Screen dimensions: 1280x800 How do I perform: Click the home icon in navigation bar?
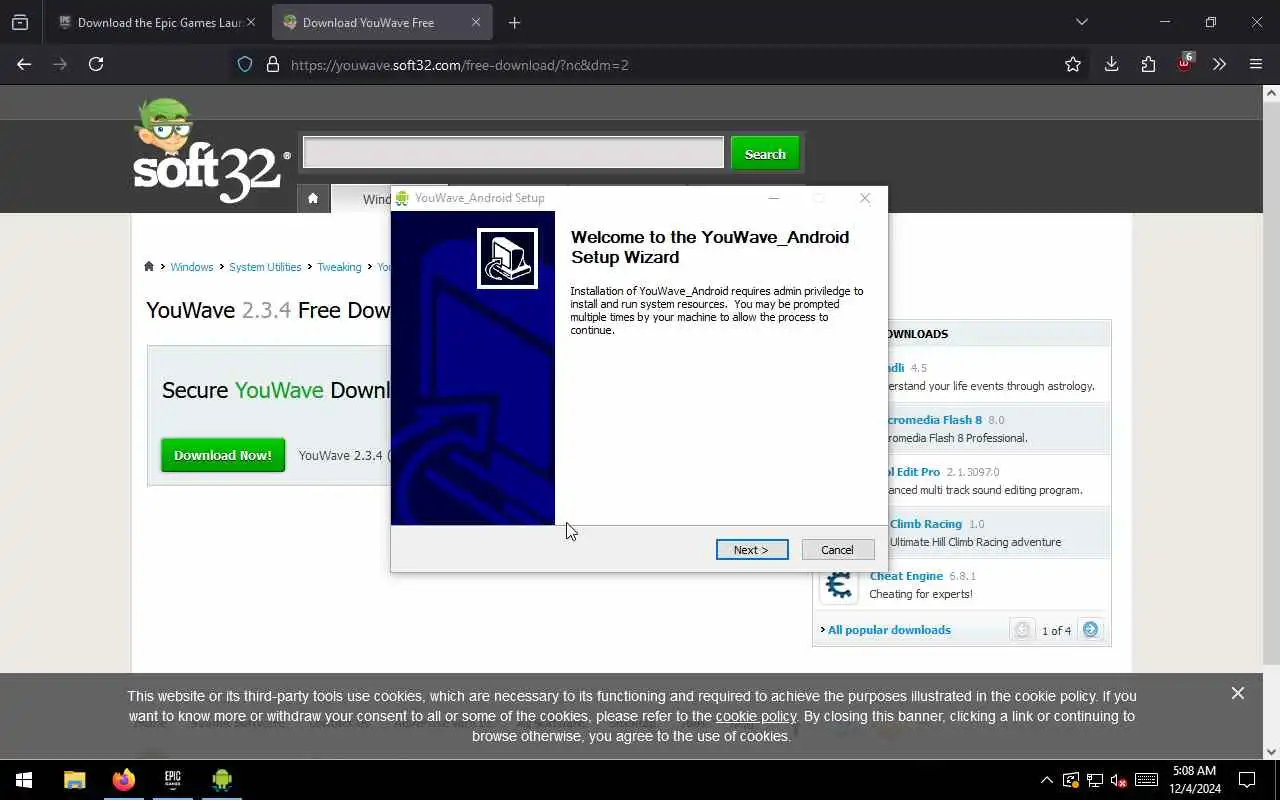click(313, 198)
